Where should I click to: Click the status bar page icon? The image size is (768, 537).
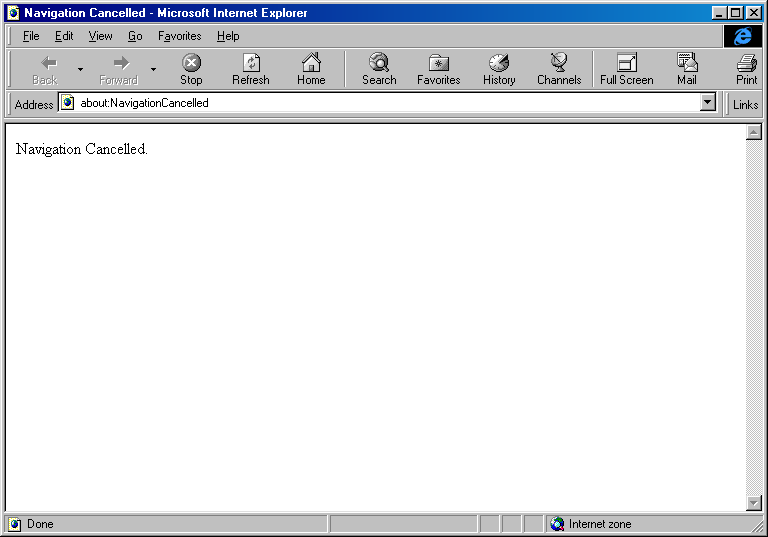click(x=15, y=524)
